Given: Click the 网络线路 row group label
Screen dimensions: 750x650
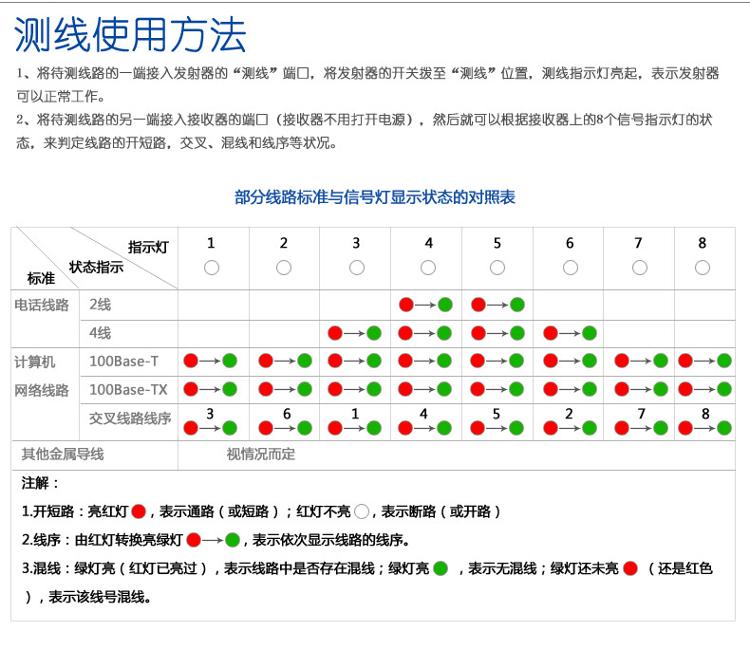Looking at the screenshot, I should click(42, 390).
